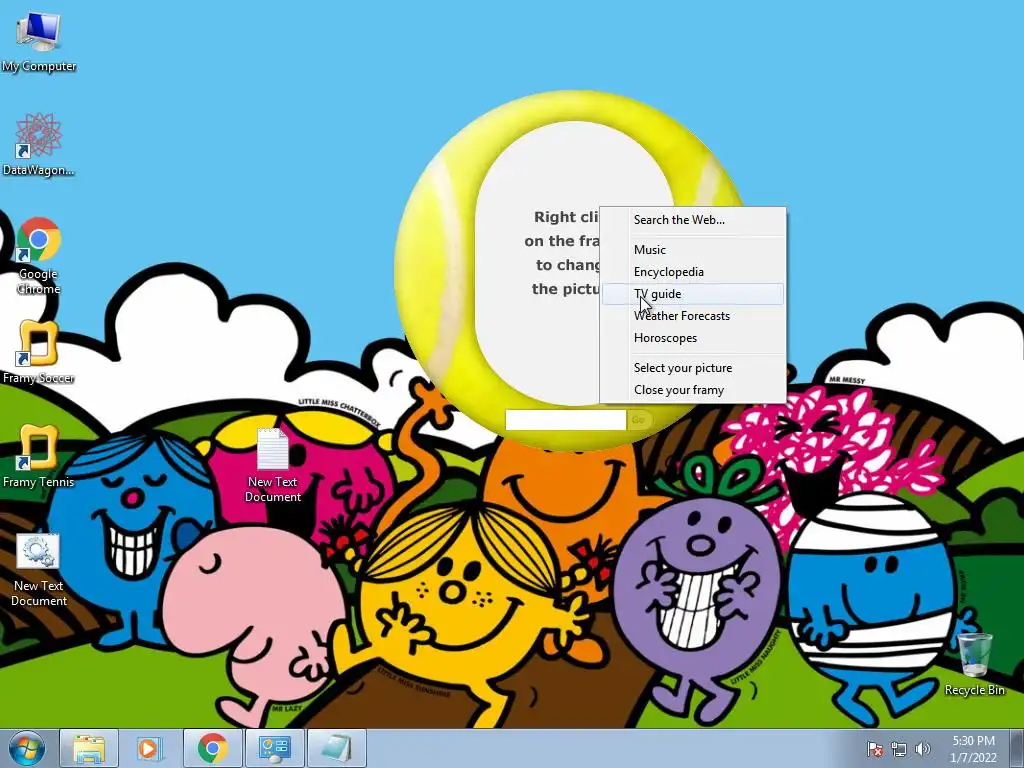Open Action Center flag in the tray
Image resolution: width=1024 pixels, height=768 pixels.
click(x=874, y=749)
